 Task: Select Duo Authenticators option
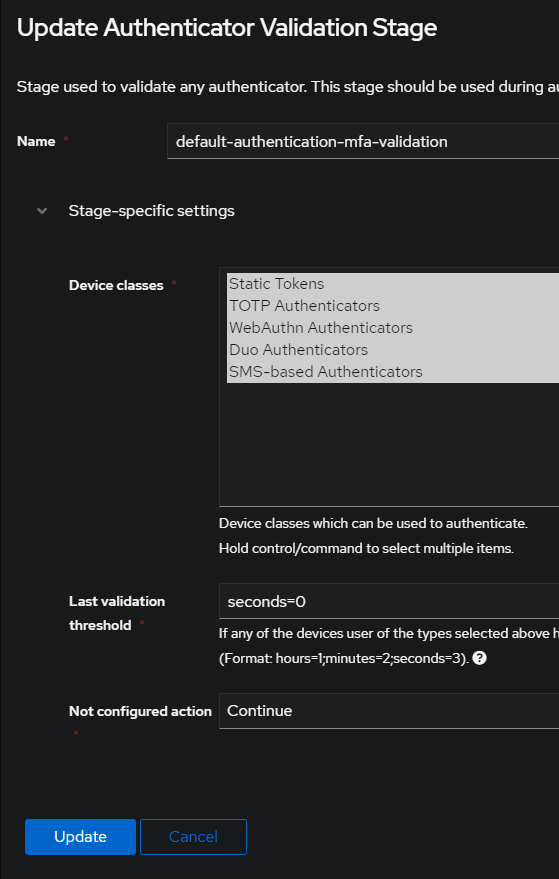pos(392,350)
